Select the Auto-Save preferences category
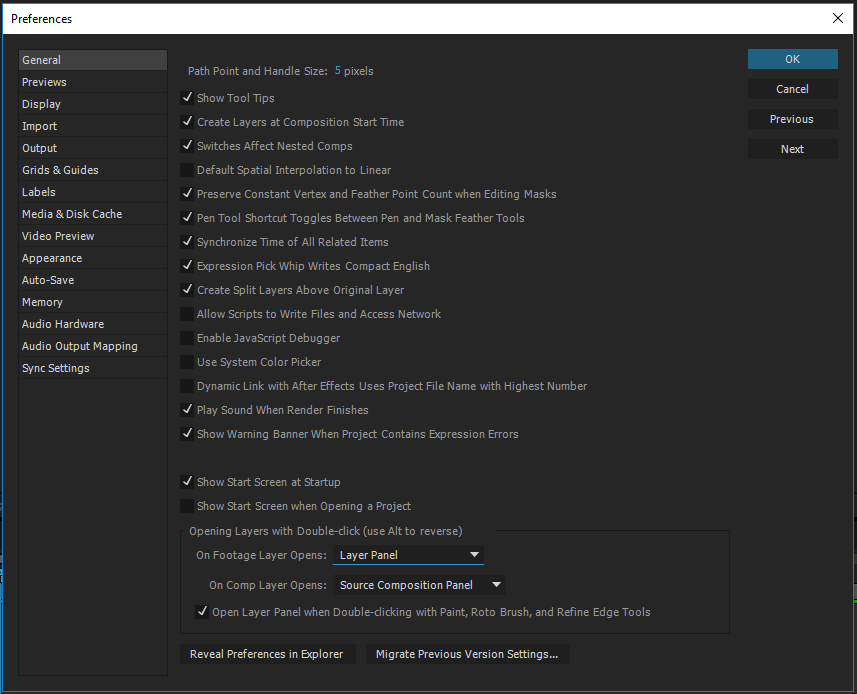 48,280
